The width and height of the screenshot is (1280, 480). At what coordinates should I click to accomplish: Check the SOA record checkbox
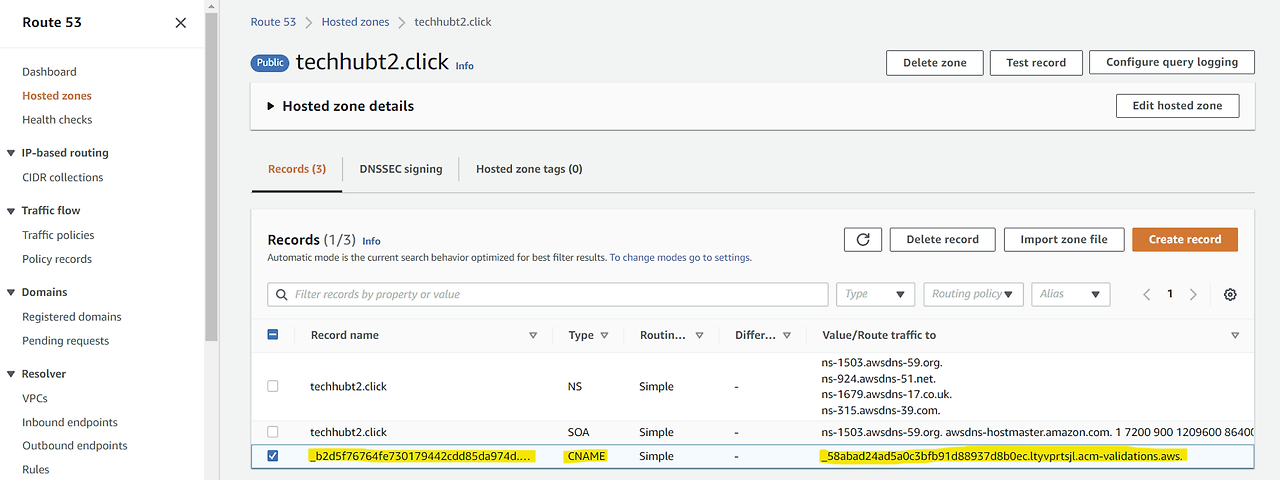273,432
